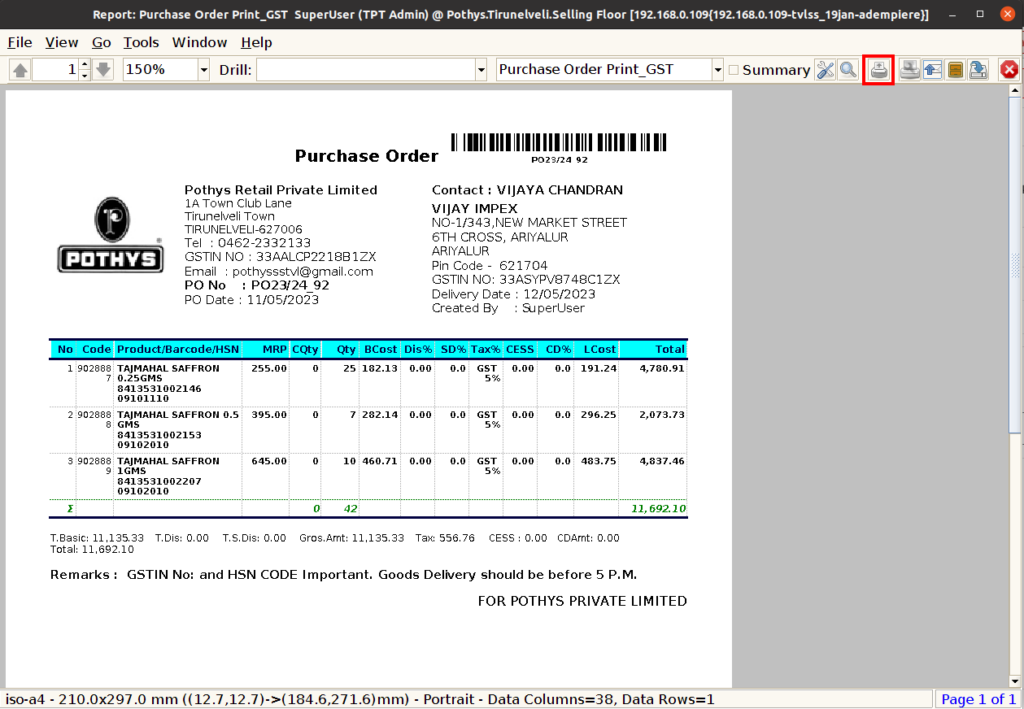
Task: Click FOR POTHYS PRIVATE LIMITED text
Action: [x=582, y=601]
